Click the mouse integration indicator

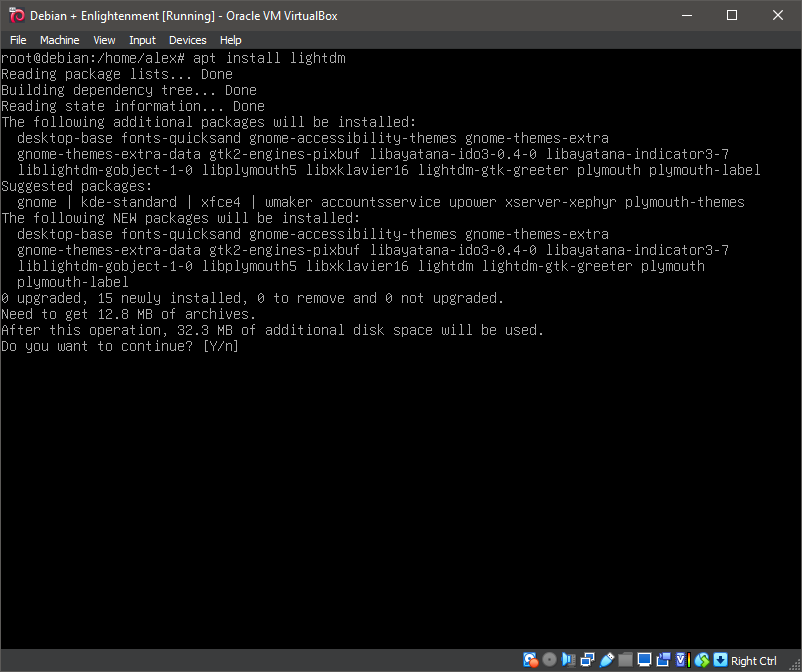point(701,660)
